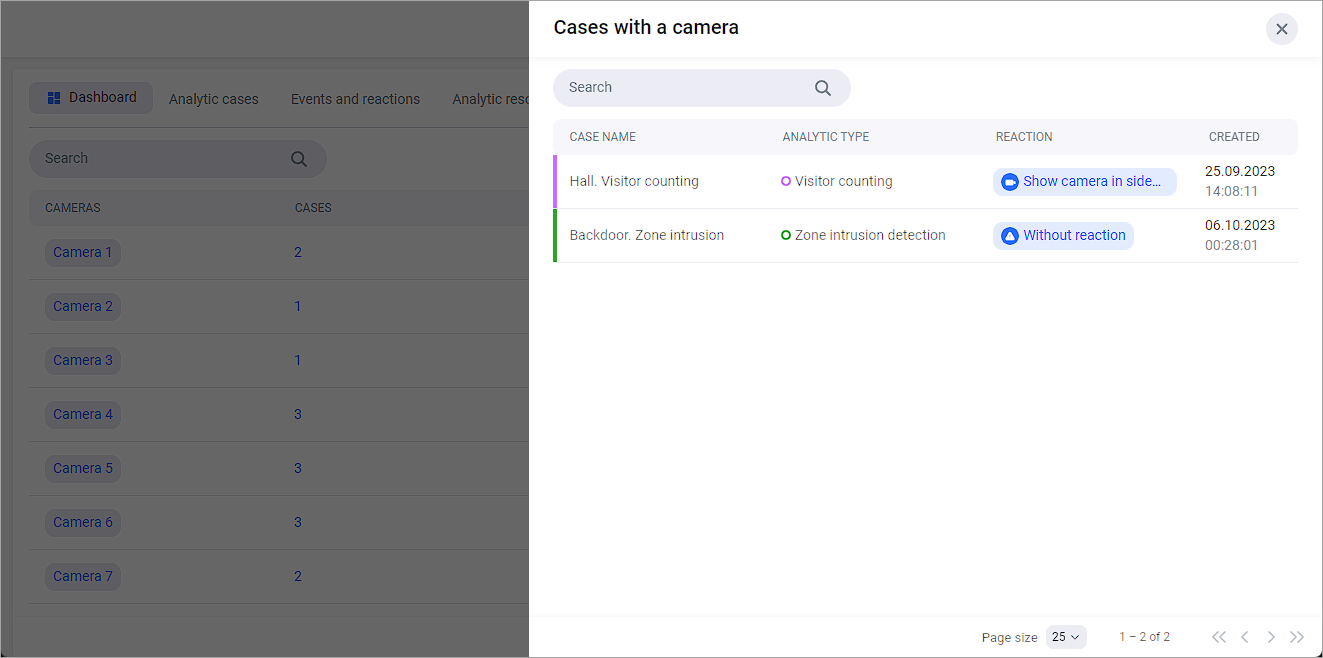Go to the previous page arrow
The height and width of the screenshot is (658, 1323).
(1244, 637)
